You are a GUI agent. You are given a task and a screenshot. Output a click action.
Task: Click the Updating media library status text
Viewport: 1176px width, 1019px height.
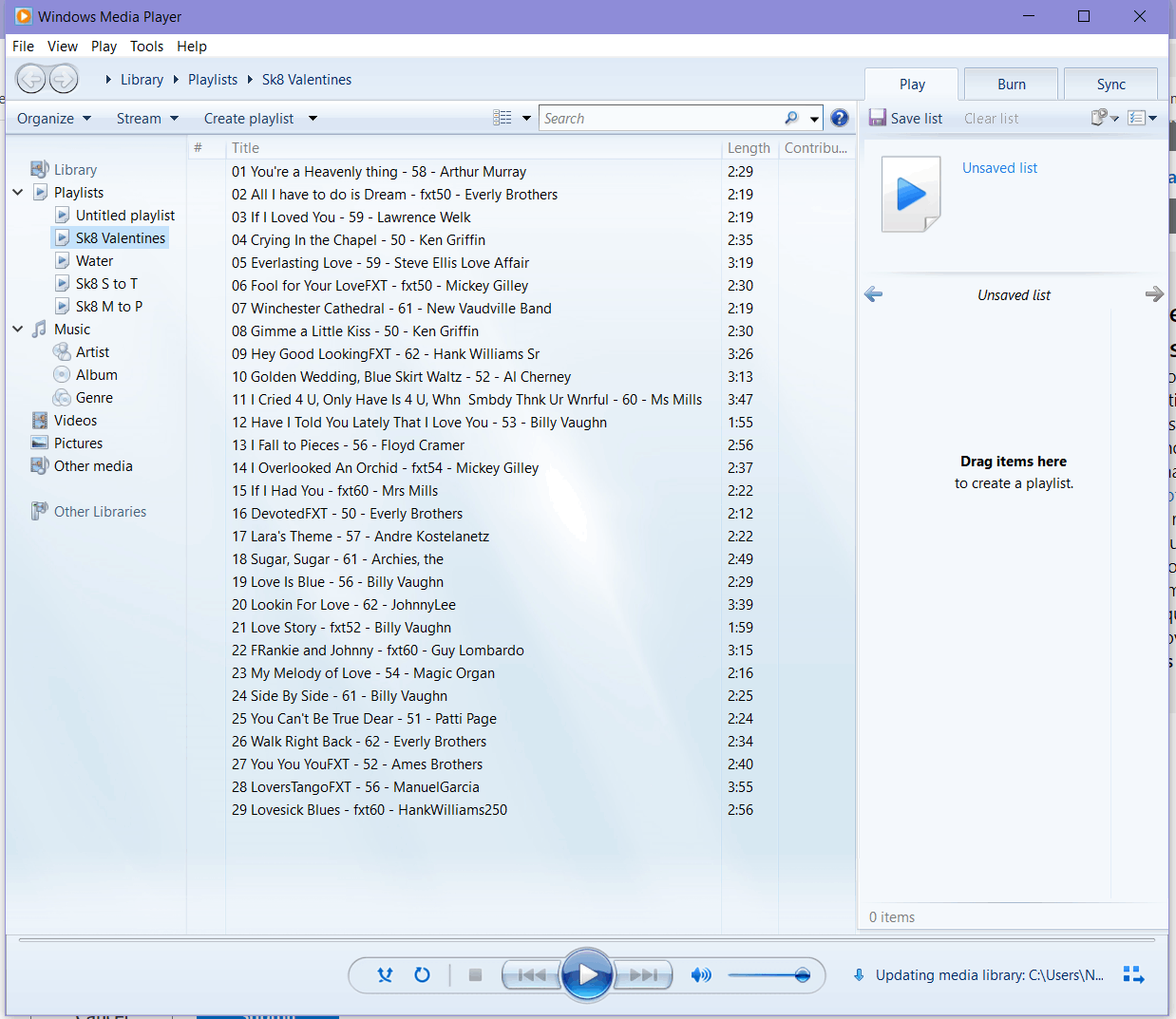tap(989, 974)
